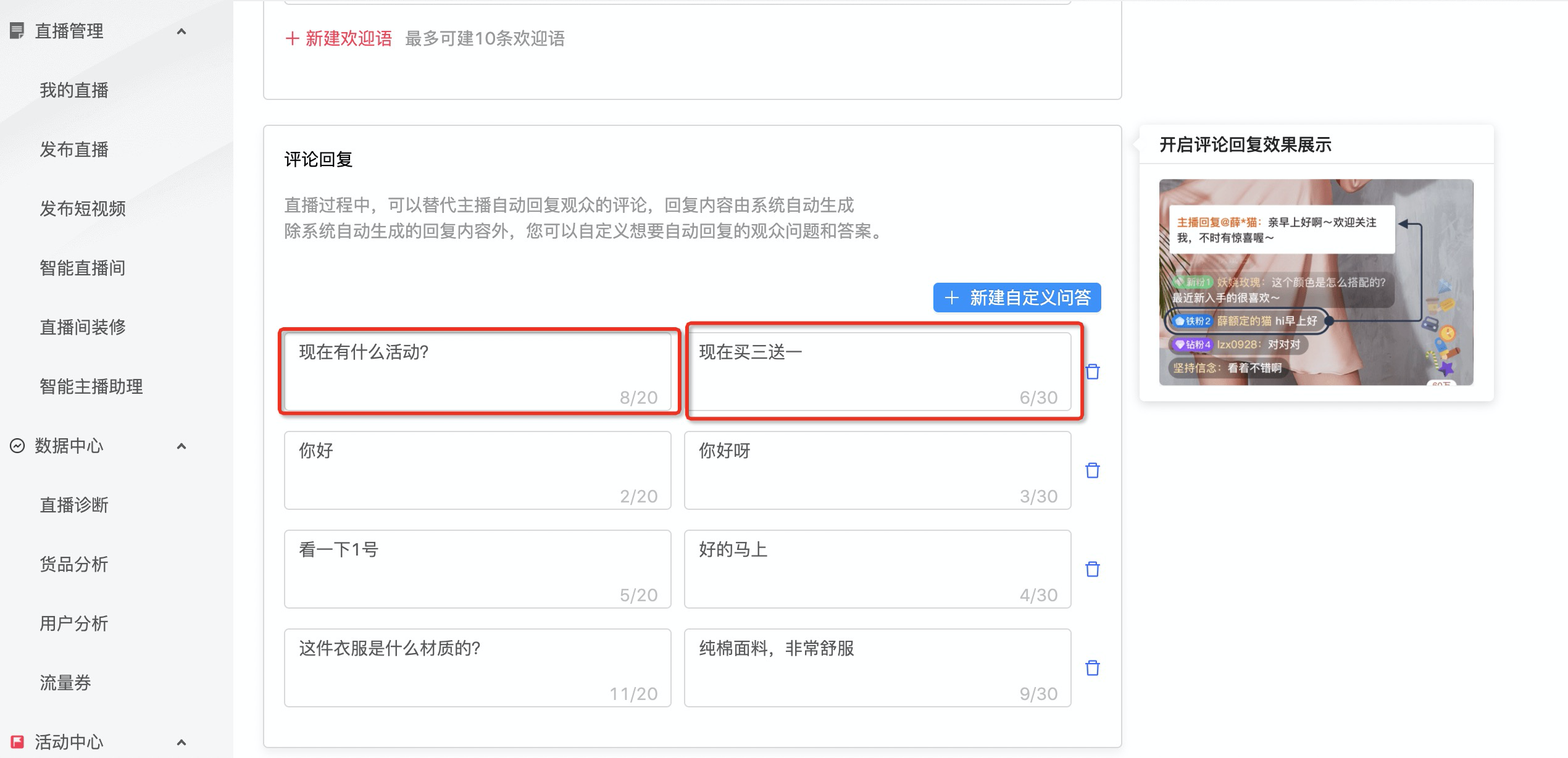Collapse the 数据中心 section chevron
This screenshot has height=758, width=1568.
[x=181, y=446]
